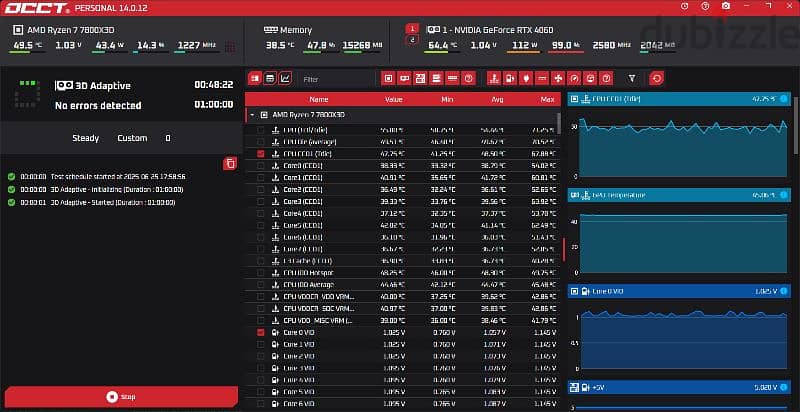Sort the table by Name column header

tap(319, 99)
